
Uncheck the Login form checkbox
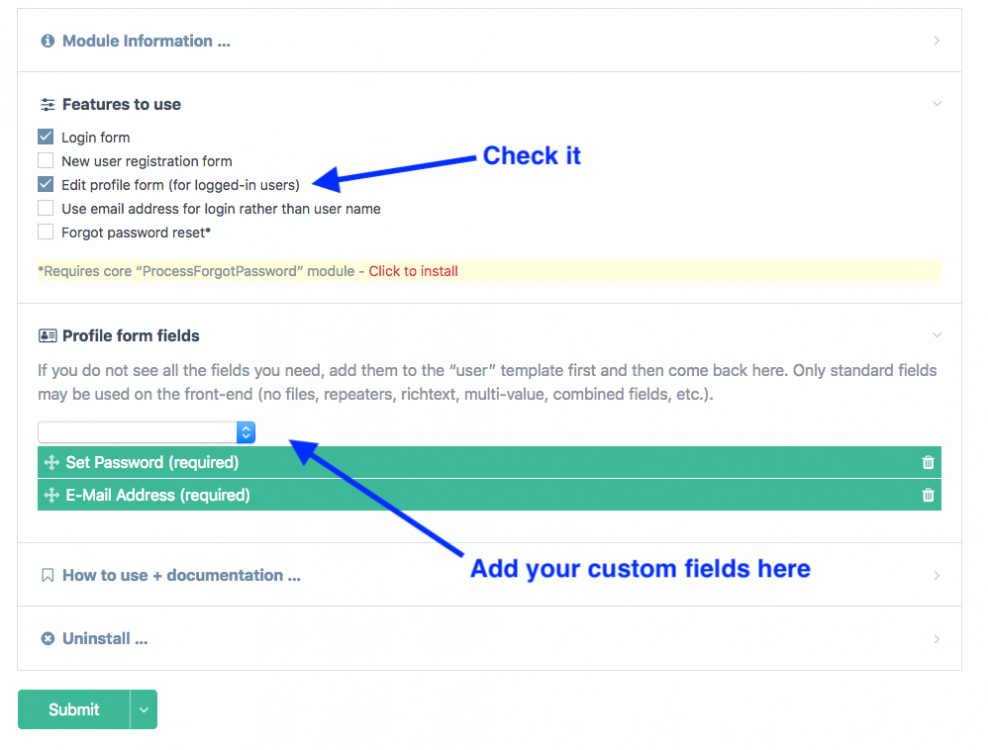(46, 137)
